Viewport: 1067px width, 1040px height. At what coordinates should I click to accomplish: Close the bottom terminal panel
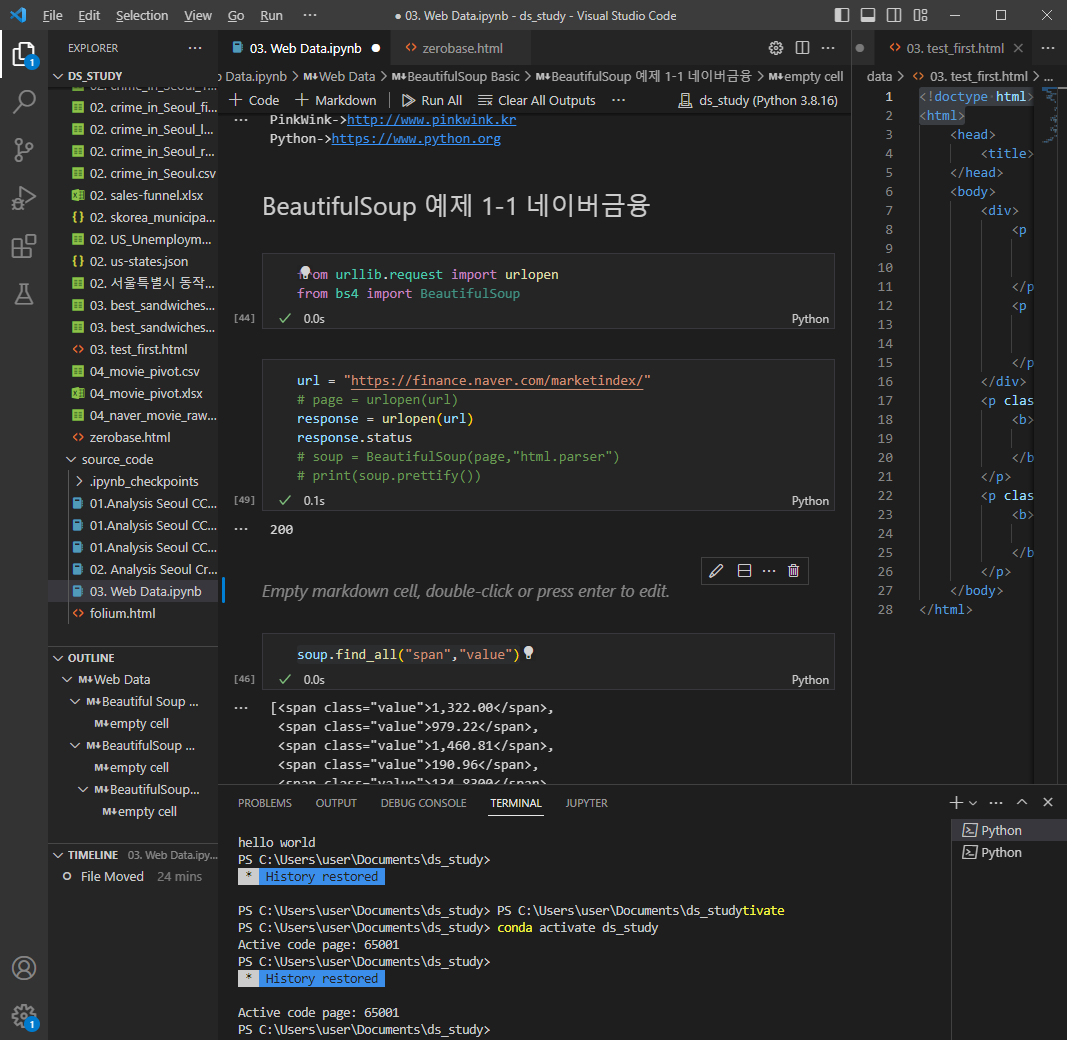[x=1048, y=802]
